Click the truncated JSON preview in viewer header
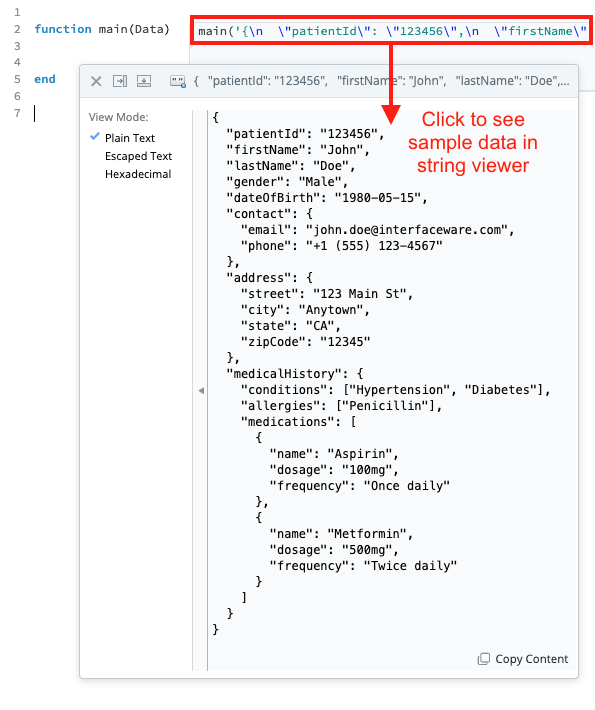Screen dimensions: 595x710 (382, 81)
